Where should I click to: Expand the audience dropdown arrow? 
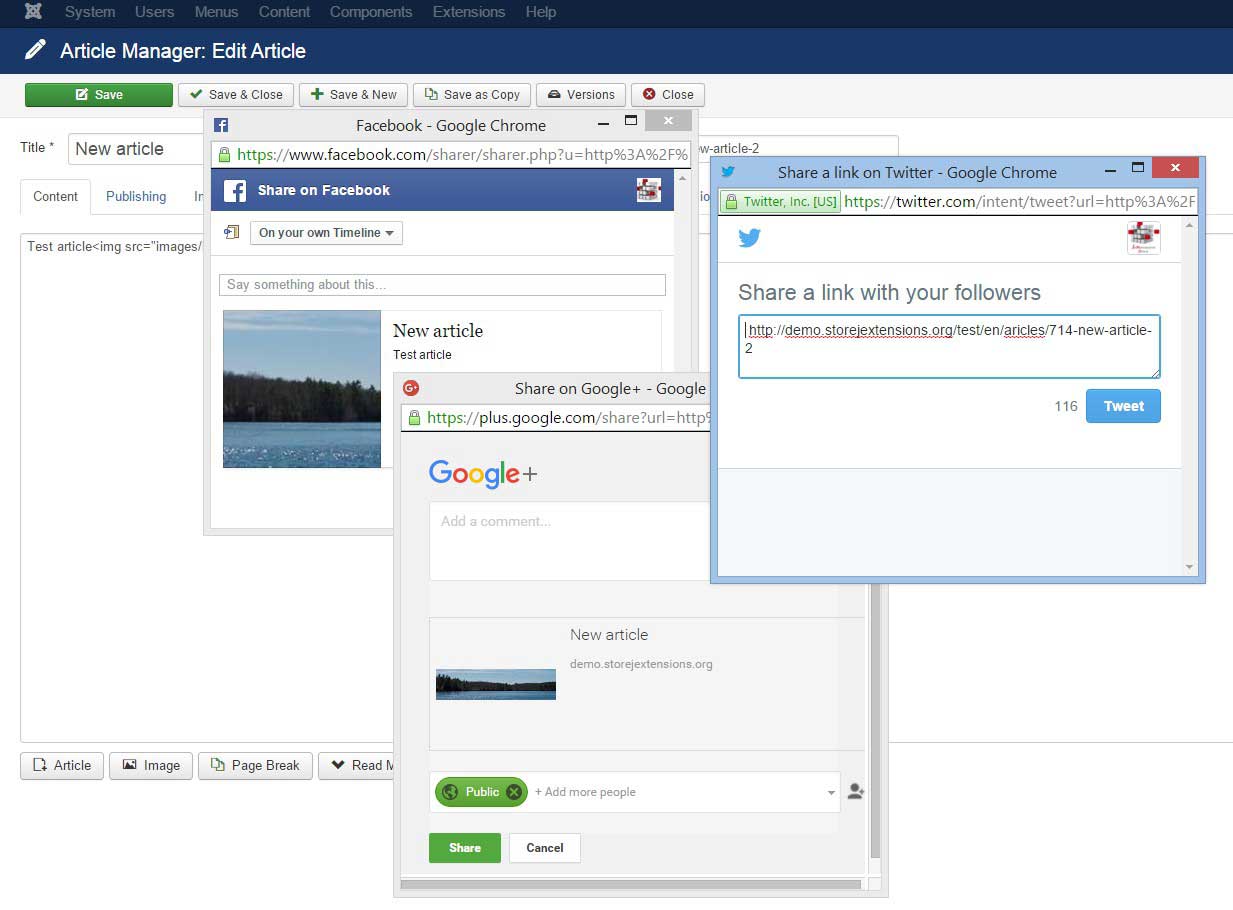(832, 793)
